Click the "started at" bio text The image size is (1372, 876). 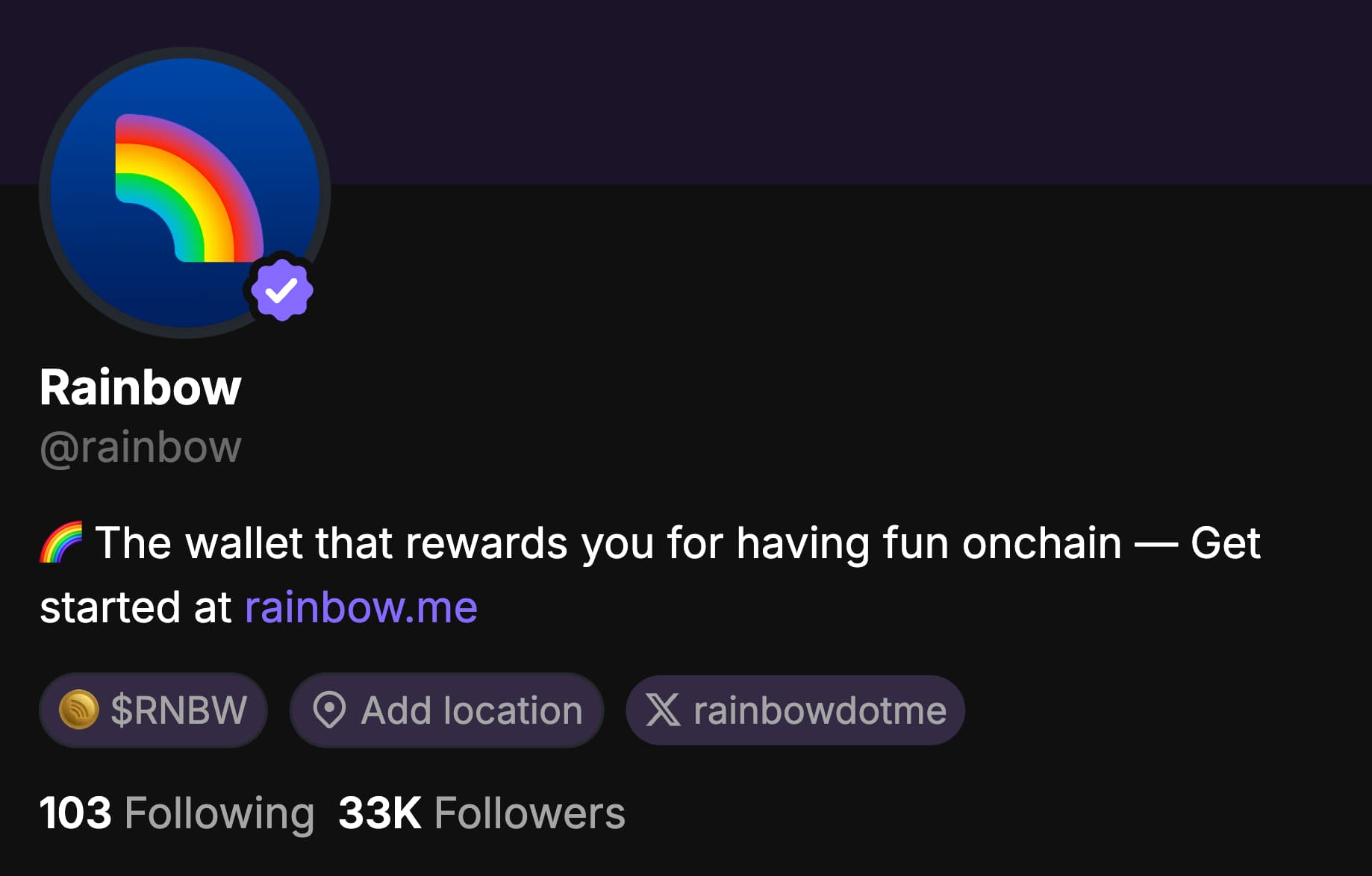click(x=136, y=607)
